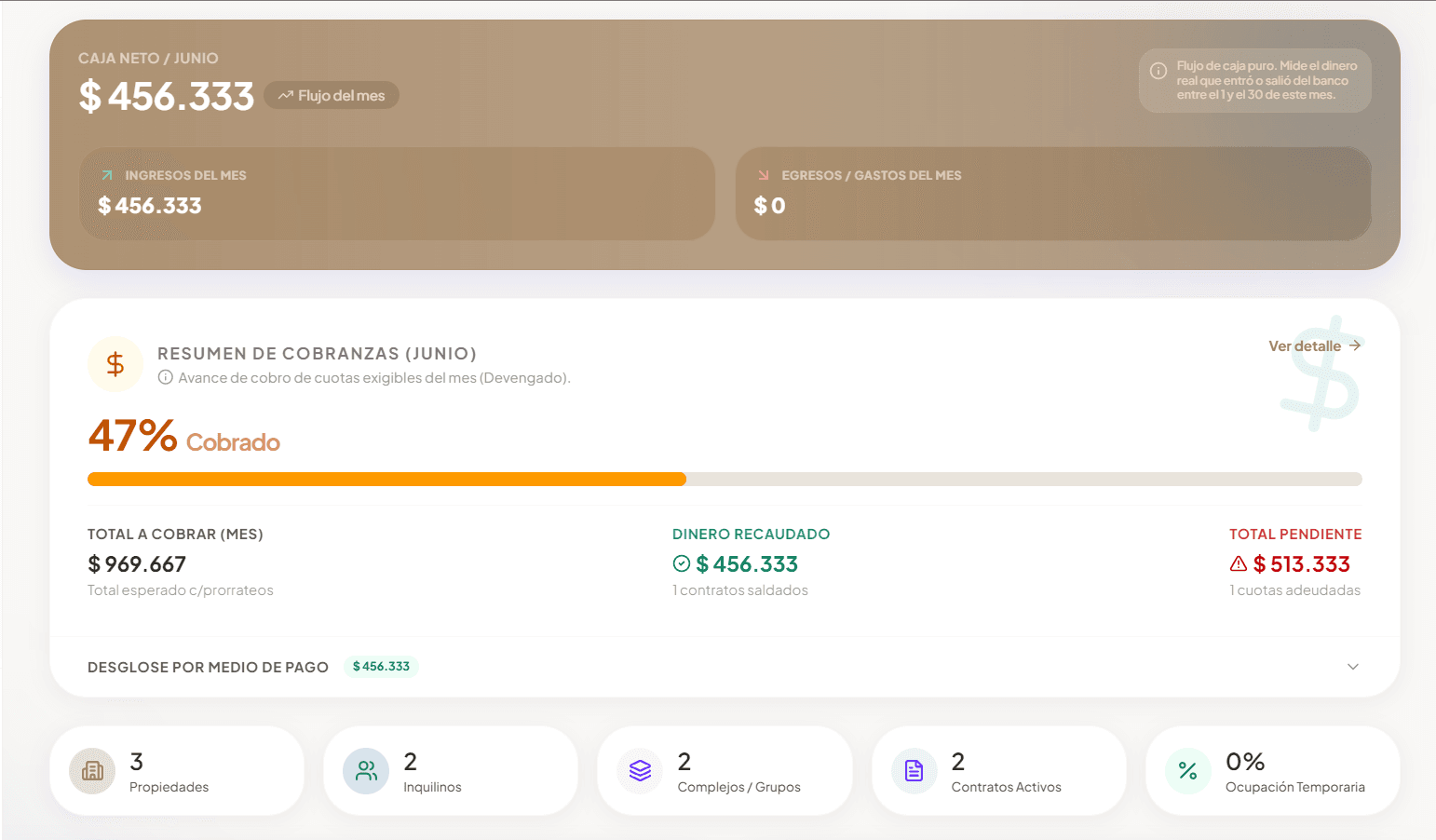Viewport: 1436px width, 840px height.
Task: Click the Caja Neto amount $ 456.333
Action: click(167, 96)
